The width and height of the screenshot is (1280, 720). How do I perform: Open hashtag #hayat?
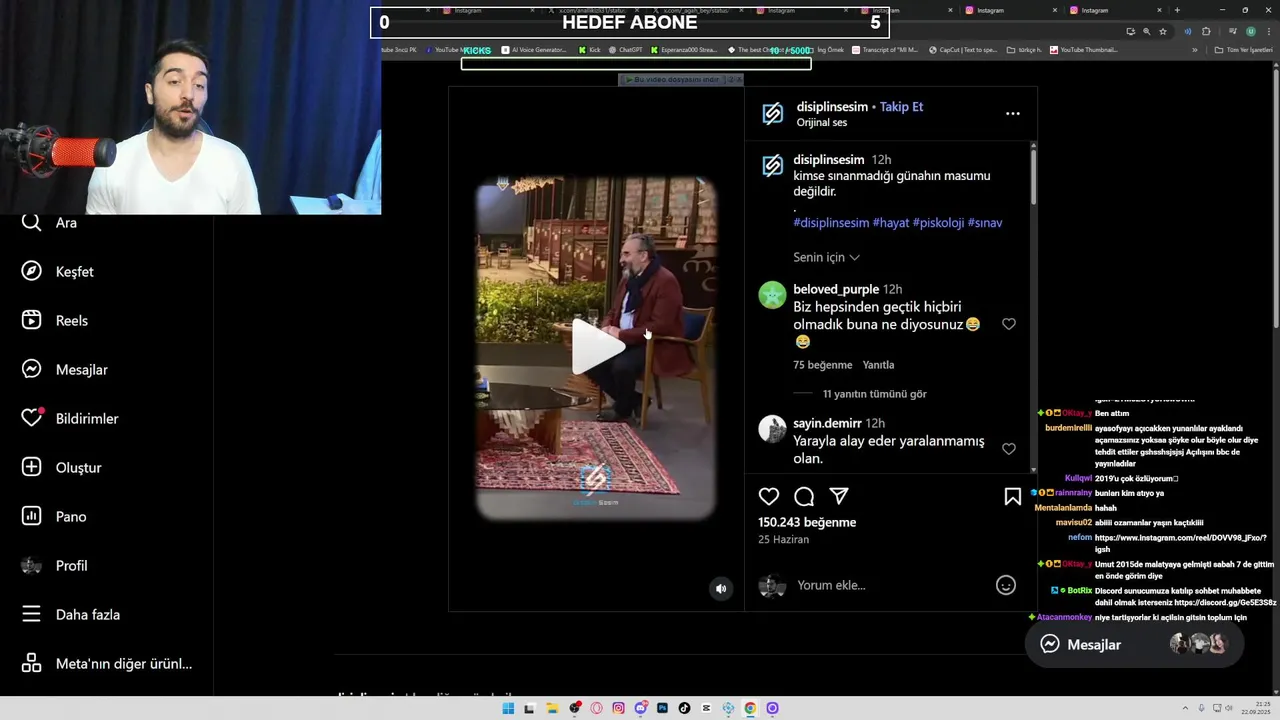pyautogui.click(x=891, y=223)
